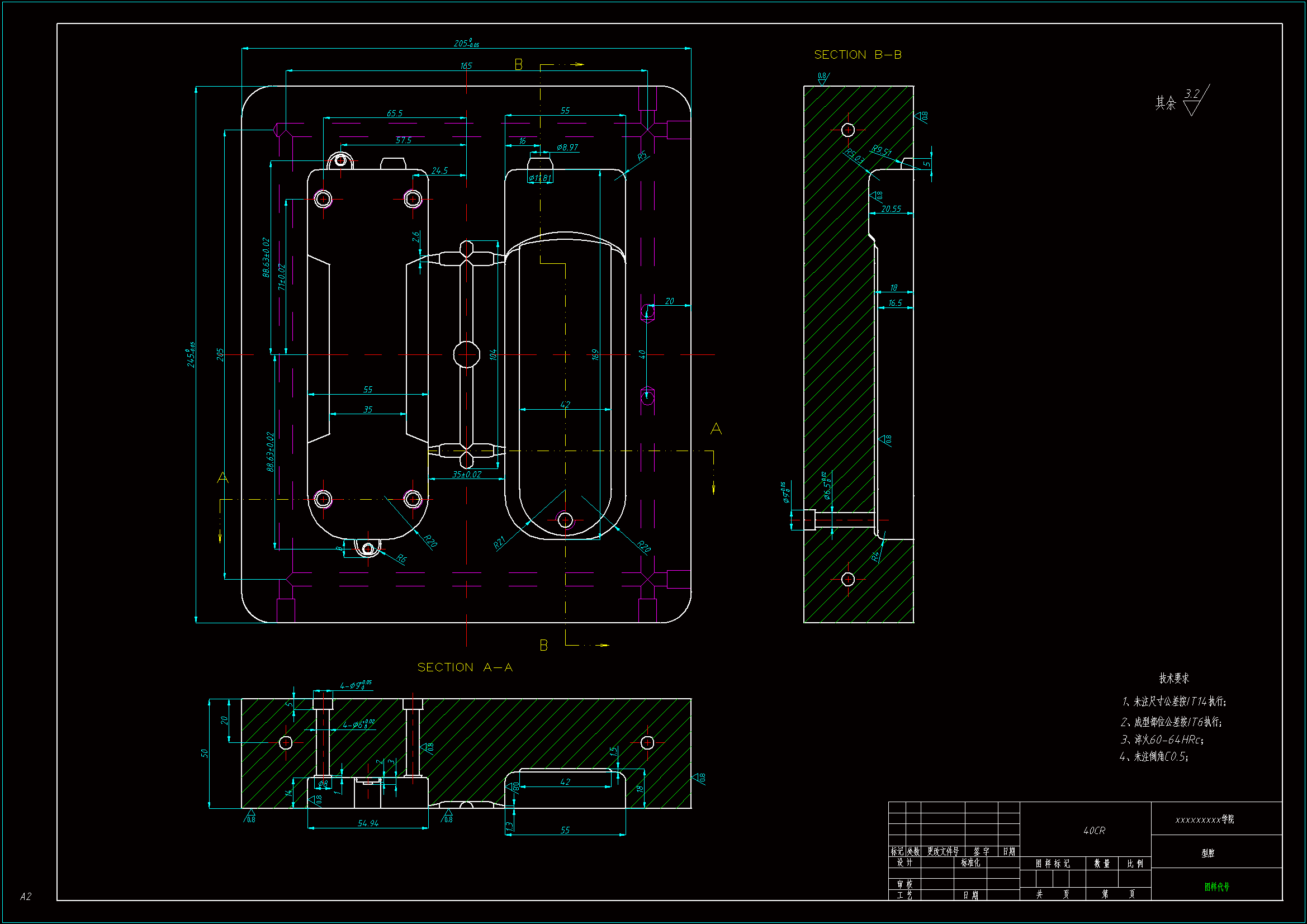Image resolution: width=1307 pixels, height=924 pixels.
Task: Select the 淬火60-64HRc requirement line
Action: (x=1161, y=740)
